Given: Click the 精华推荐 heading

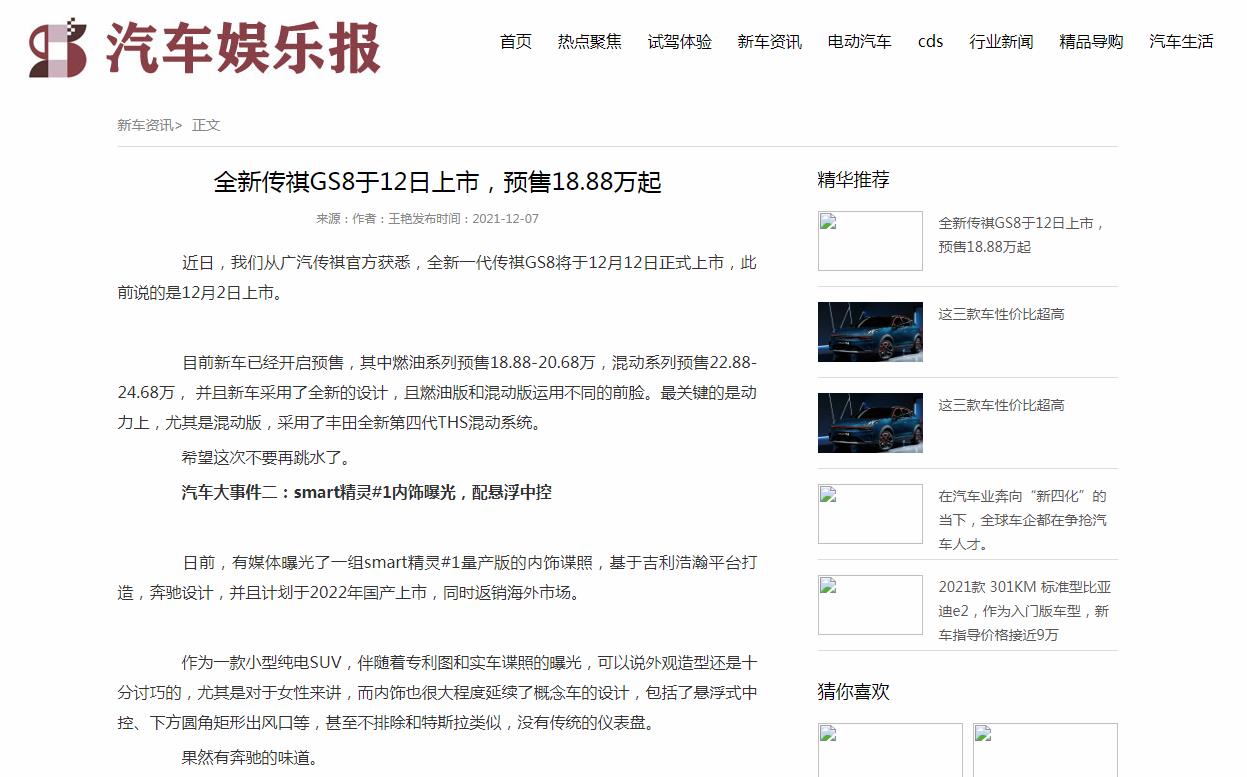Looking at the screenshot, I should (853, 180).
